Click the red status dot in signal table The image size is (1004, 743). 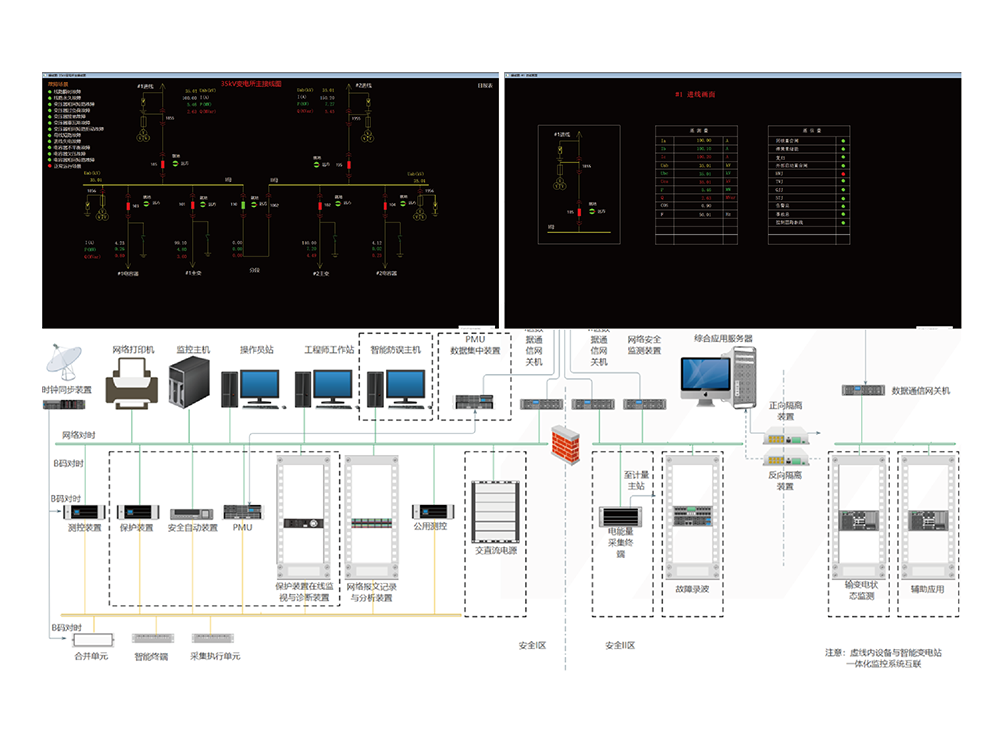843,172
